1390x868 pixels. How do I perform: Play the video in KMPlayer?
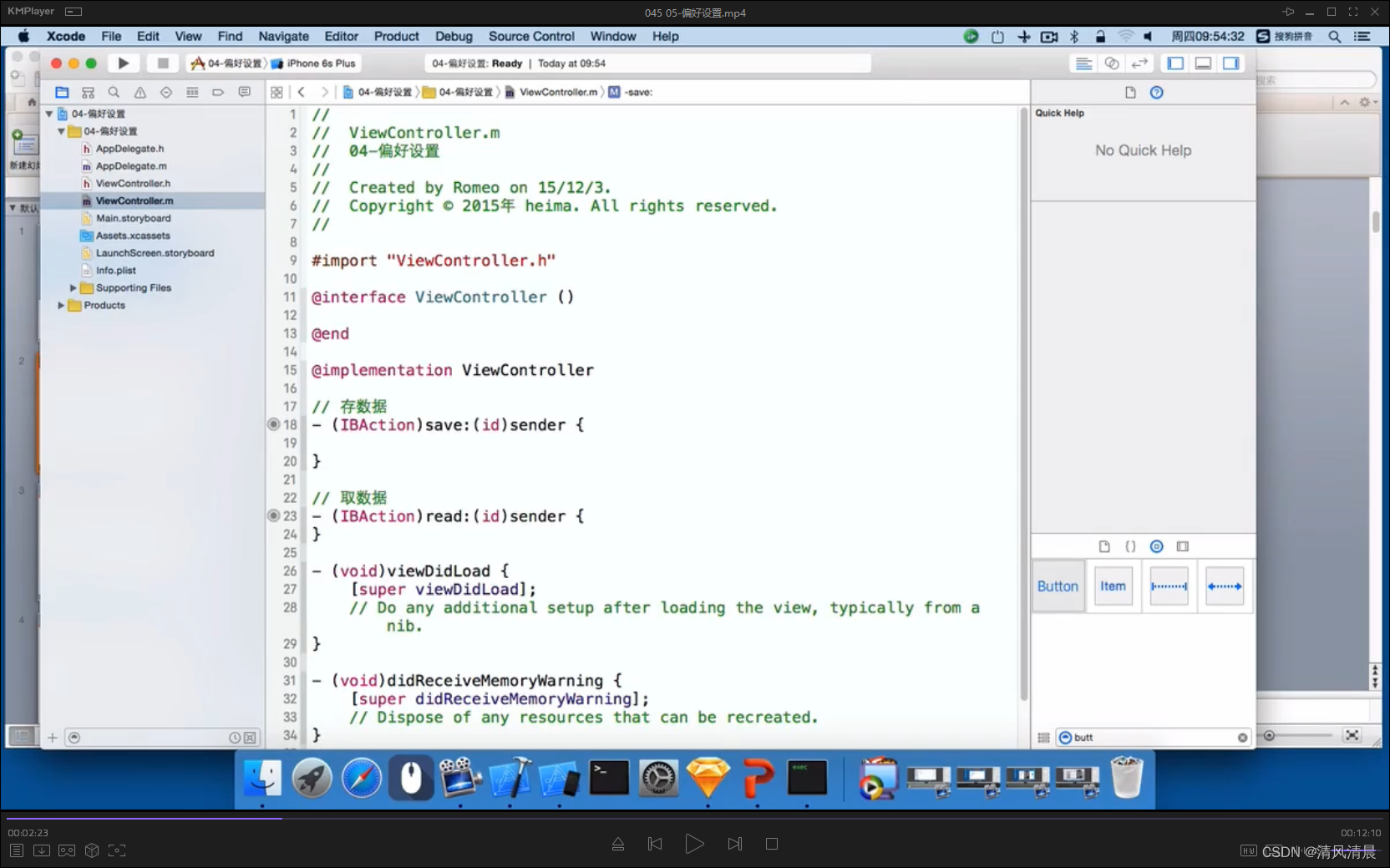tap(694, 844)
